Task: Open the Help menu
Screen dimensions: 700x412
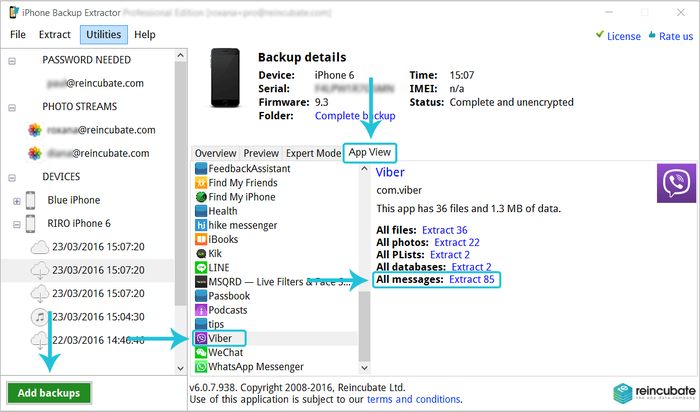Action: [x=145, y=34]
